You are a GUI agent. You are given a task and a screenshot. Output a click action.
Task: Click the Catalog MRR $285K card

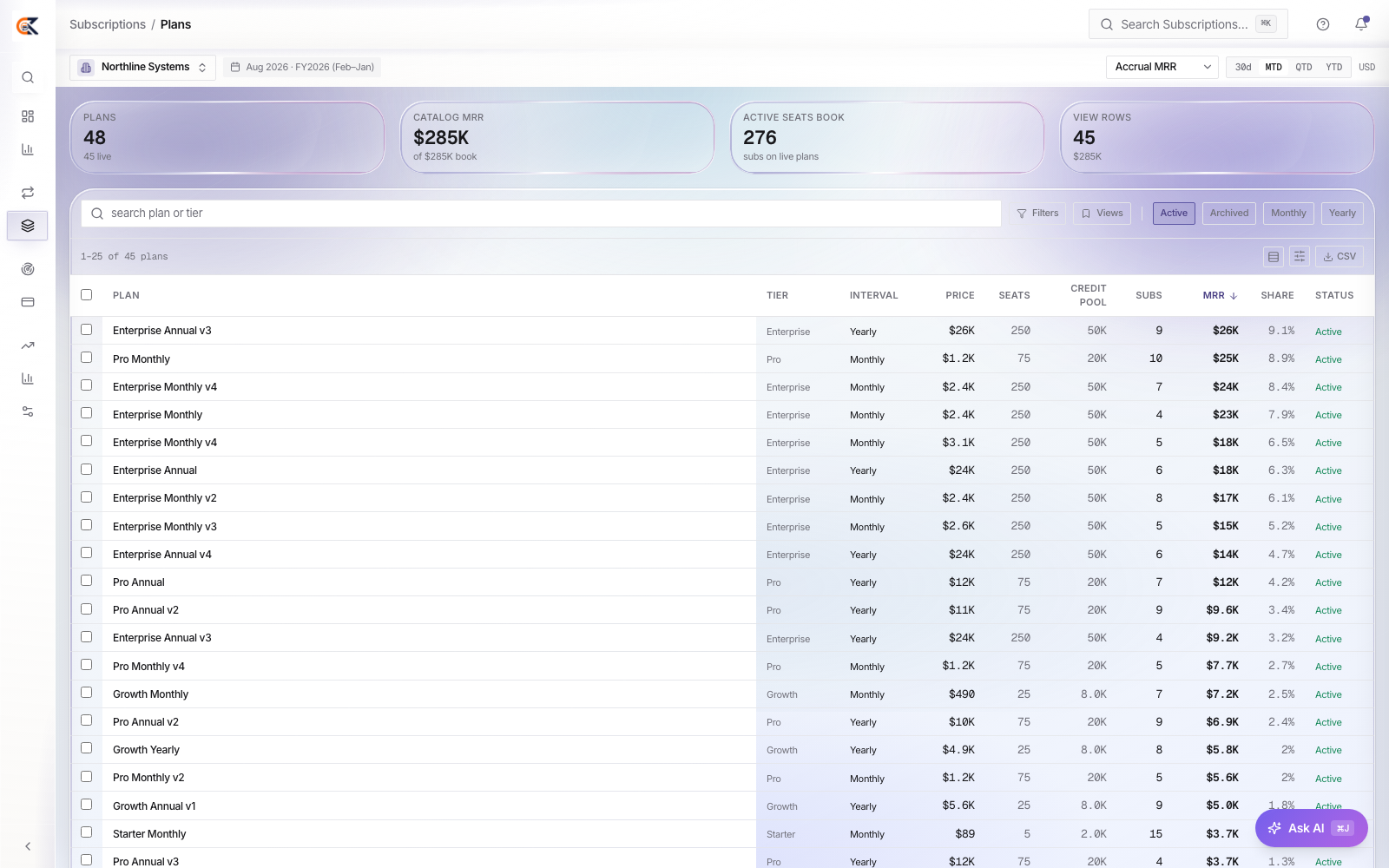557,138
